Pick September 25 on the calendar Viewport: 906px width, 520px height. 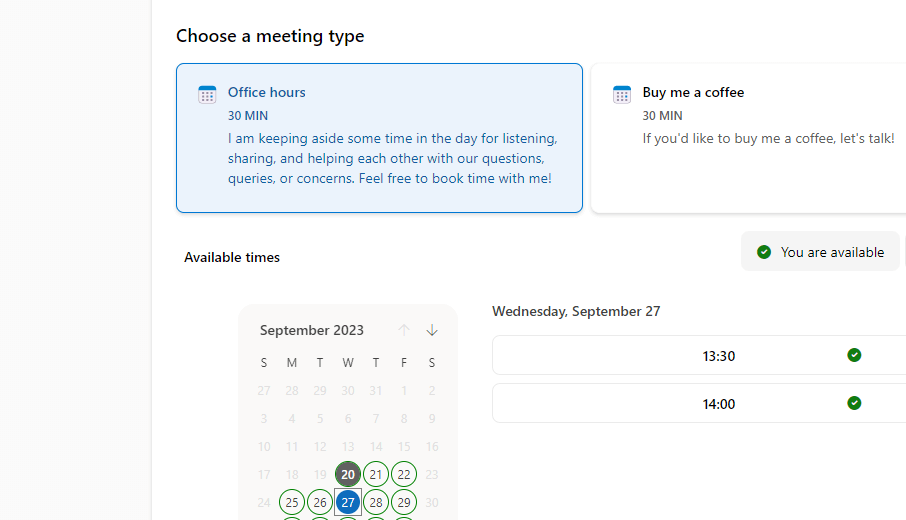[x=292, y=502]
